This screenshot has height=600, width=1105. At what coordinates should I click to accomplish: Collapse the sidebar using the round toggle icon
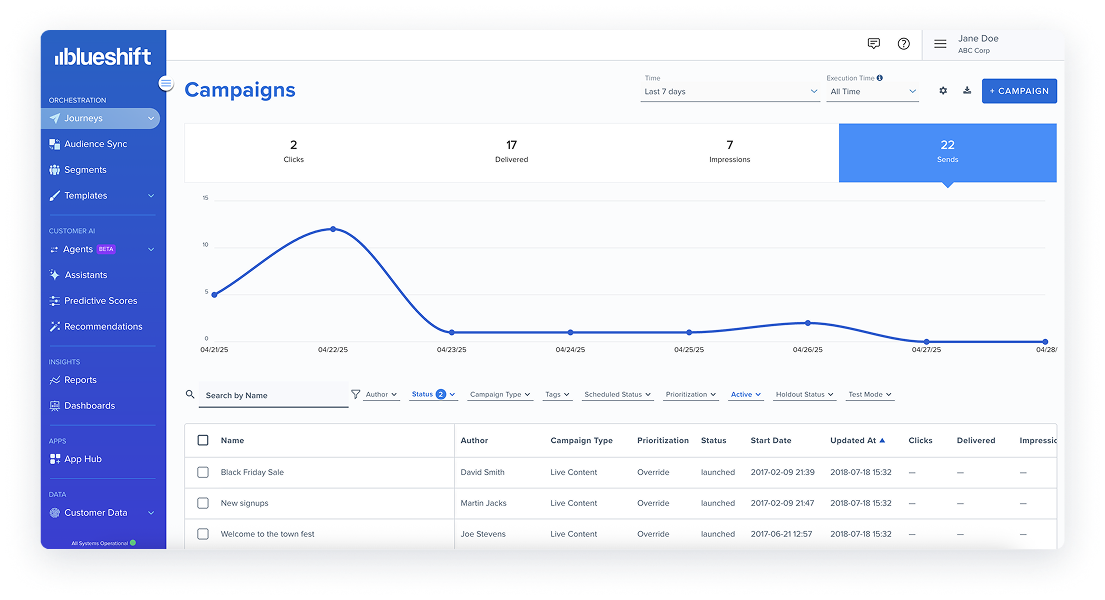click(166, 84)
